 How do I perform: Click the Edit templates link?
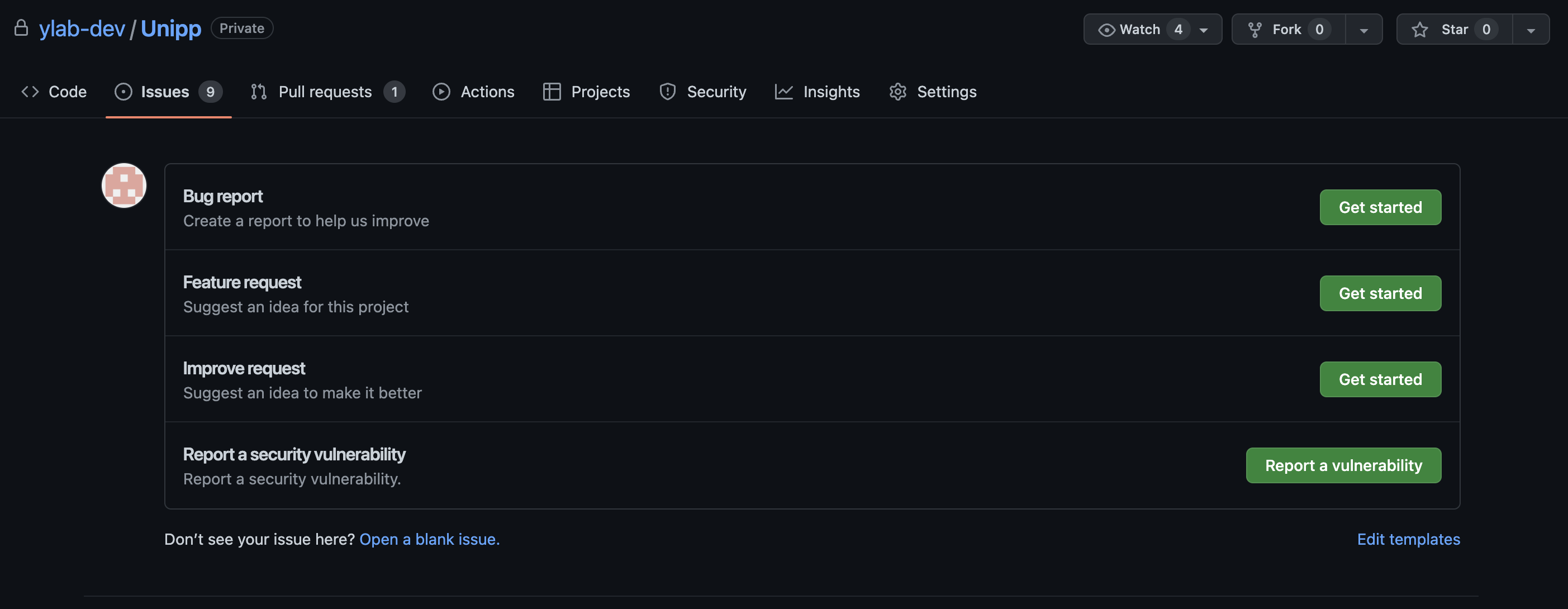click(x=1408, y=539)
